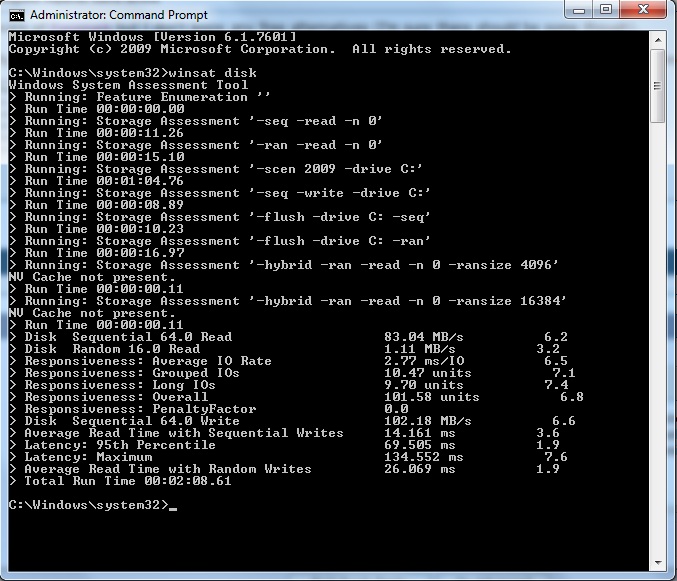Click the 69.505 ms value
The width and height of the screenshot is (677, 581).
click(x=420, y=445)
